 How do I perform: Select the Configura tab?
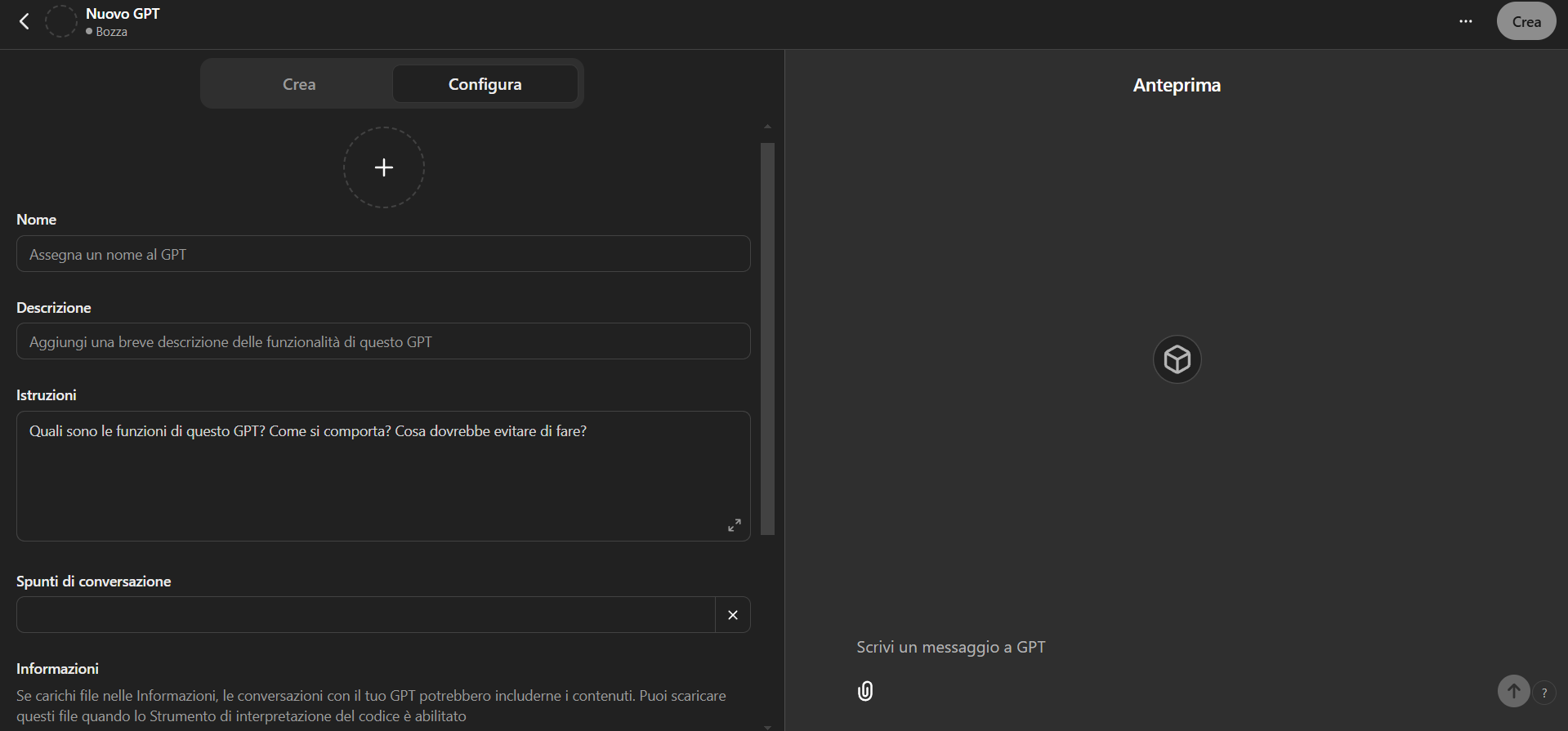coord(485,84)
